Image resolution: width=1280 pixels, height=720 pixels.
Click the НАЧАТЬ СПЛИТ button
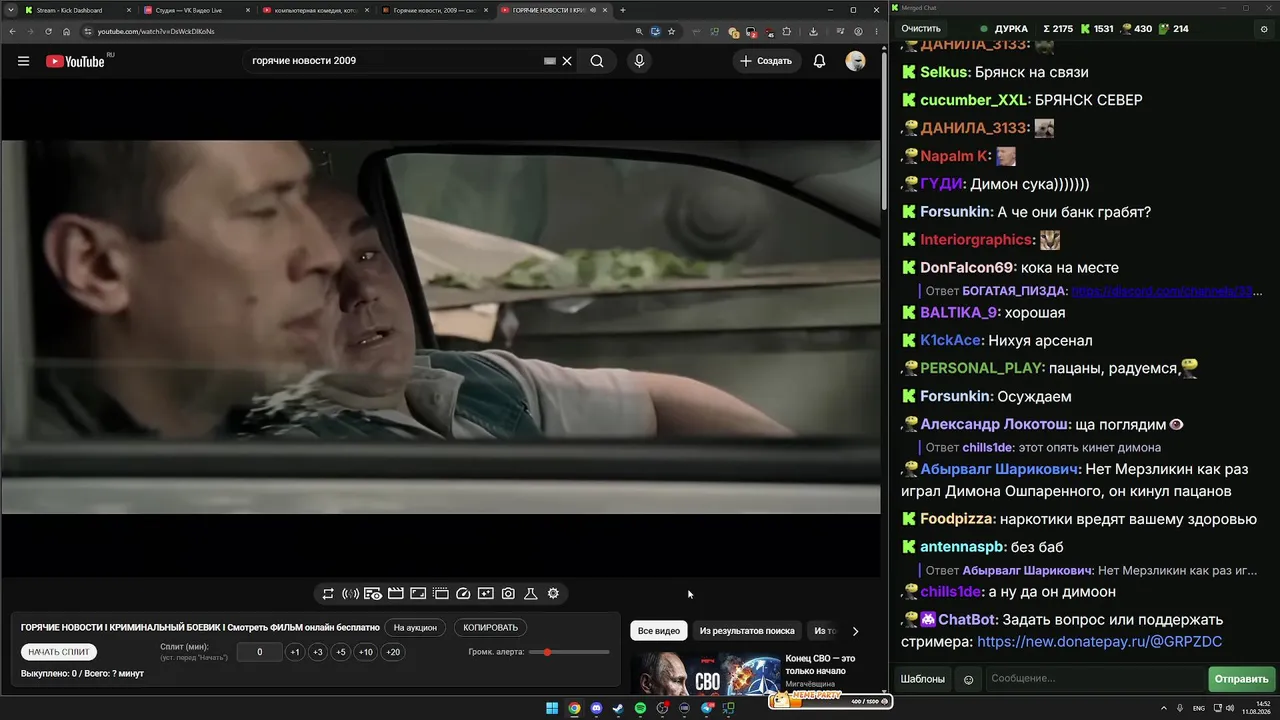pos(59,652)
